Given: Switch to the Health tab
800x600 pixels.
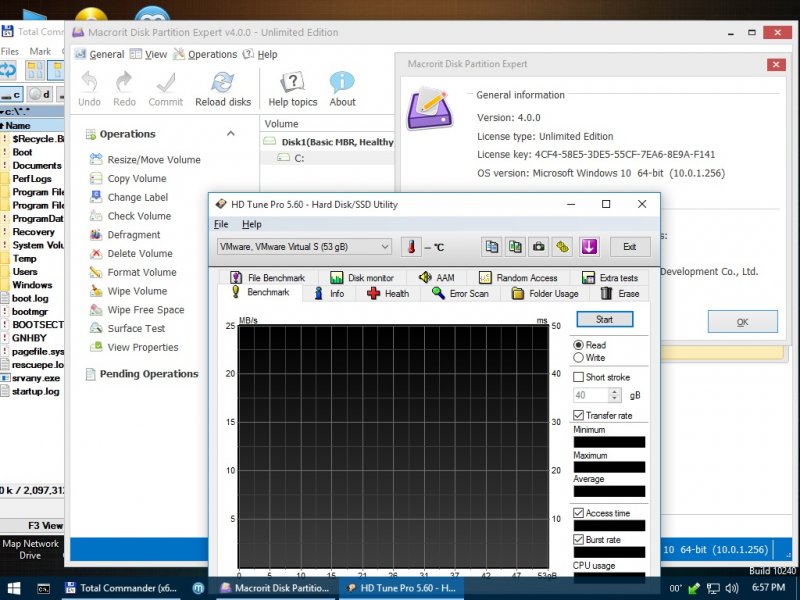Looking at the screenshot, I should (x=388, y=293).
